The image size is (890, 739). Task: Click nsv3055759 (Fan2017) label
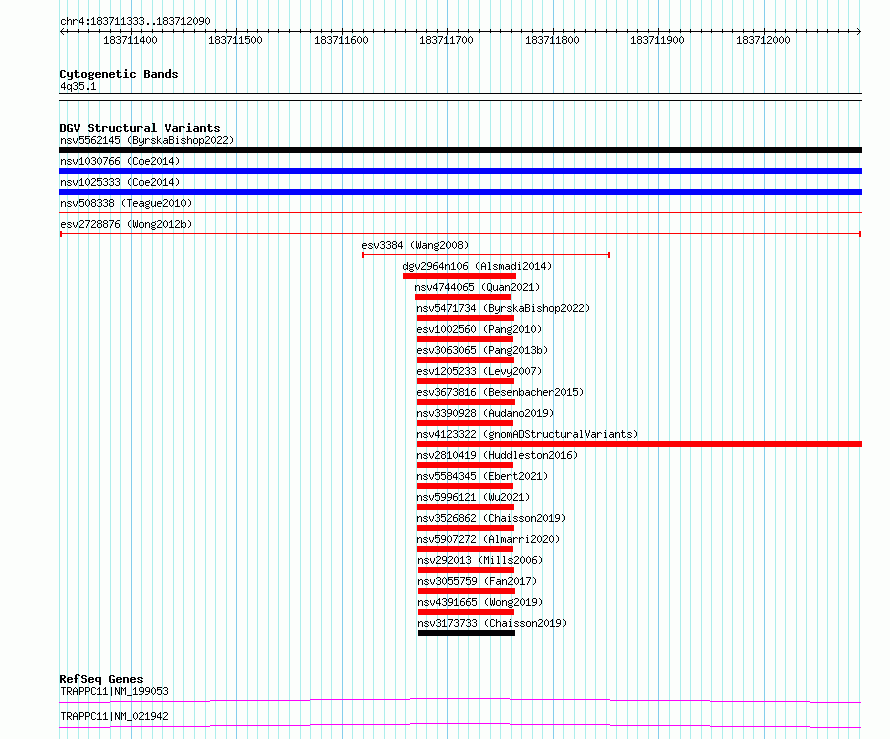477,581
